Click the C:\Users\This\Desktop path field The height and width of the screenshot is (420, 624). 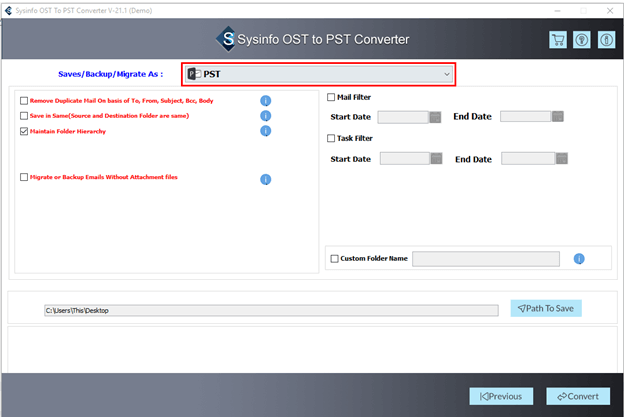(x=271, y=311)
